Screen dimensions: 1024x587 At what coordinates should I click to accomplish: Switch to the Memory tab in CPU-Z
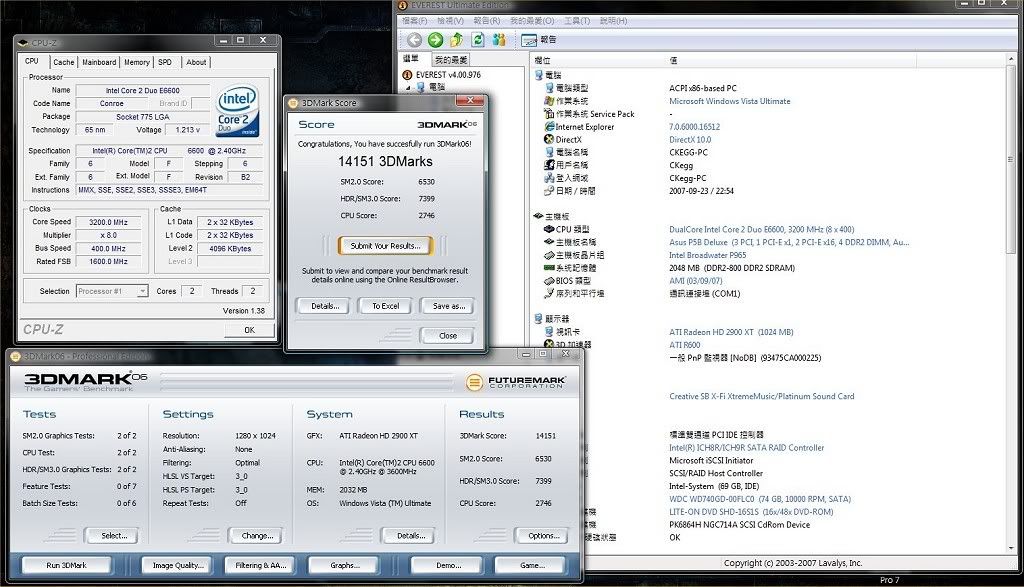coord(137,62)
